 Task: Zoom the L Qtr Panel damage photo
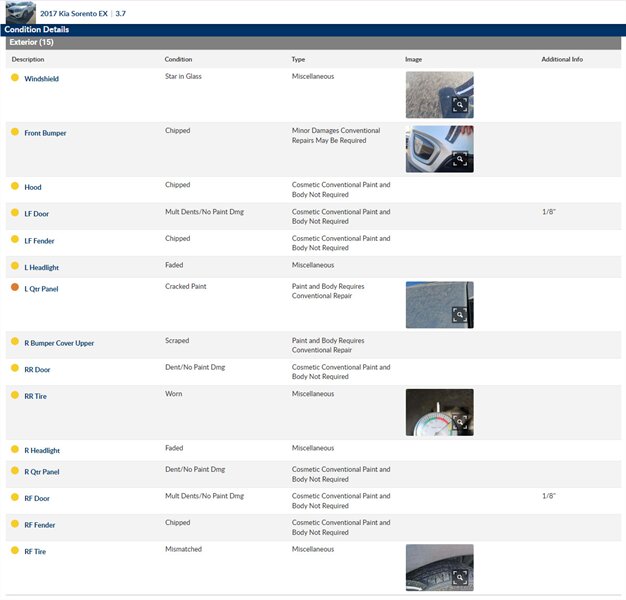click(460, 315)
